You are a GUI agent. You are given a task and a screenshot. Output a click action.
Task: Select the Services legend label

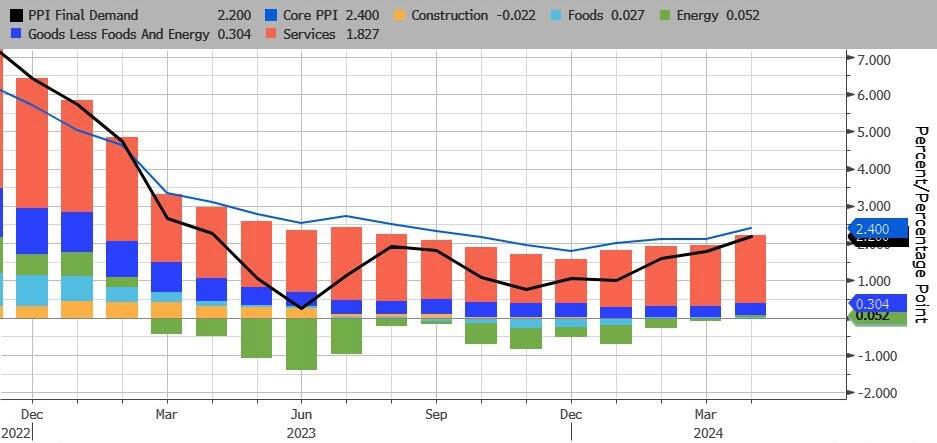coord(310,34)
